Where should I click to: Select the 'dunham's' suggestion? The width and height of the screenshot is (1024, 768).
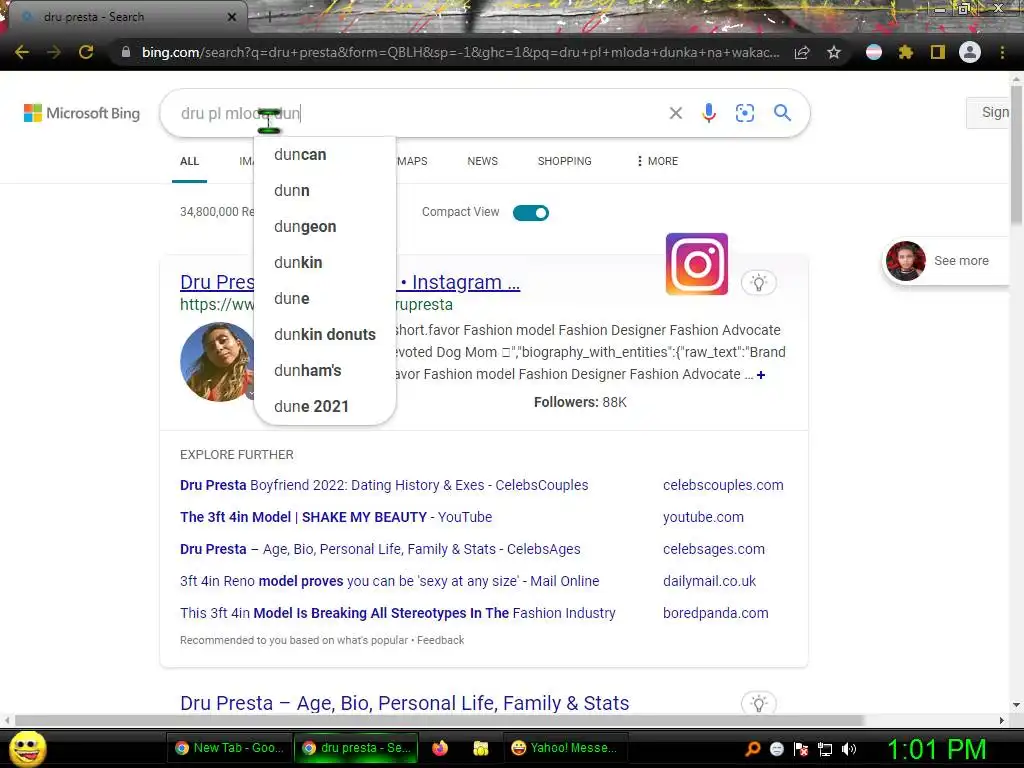(x=325, y=370)
